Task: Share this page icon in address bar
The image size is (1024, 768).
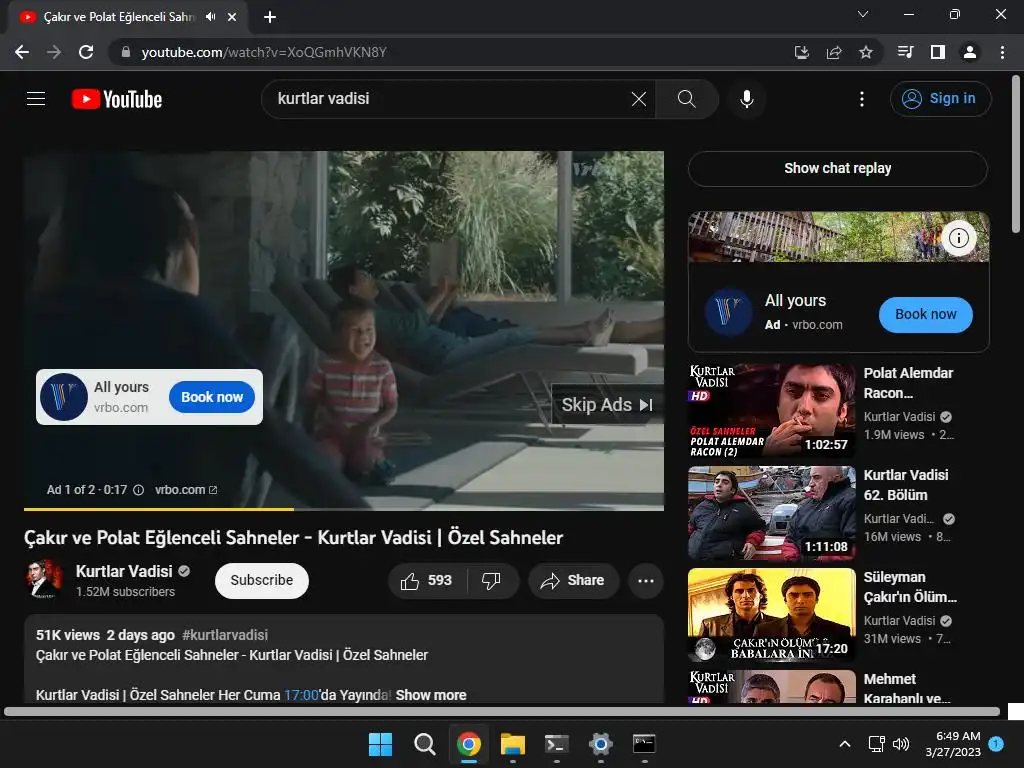Action: pos(834,52)
